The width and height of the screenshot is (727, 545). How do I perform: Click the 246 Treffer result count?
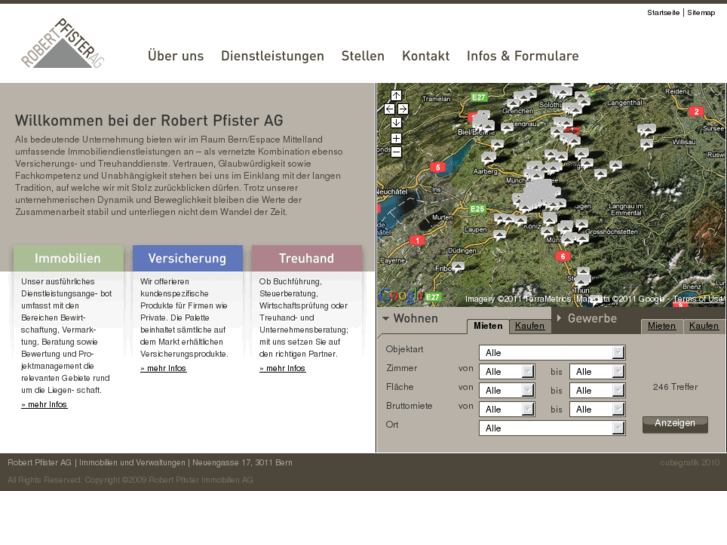click(675, 387)
